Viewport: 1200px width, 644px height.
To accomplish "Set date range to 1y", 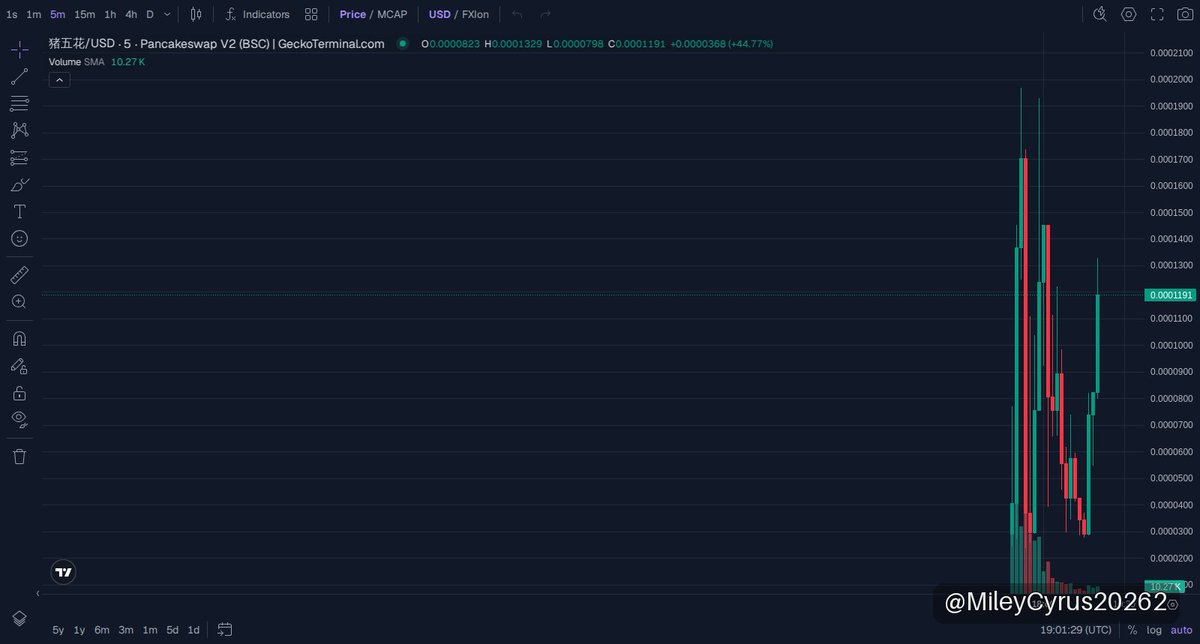I will [79, 630].
